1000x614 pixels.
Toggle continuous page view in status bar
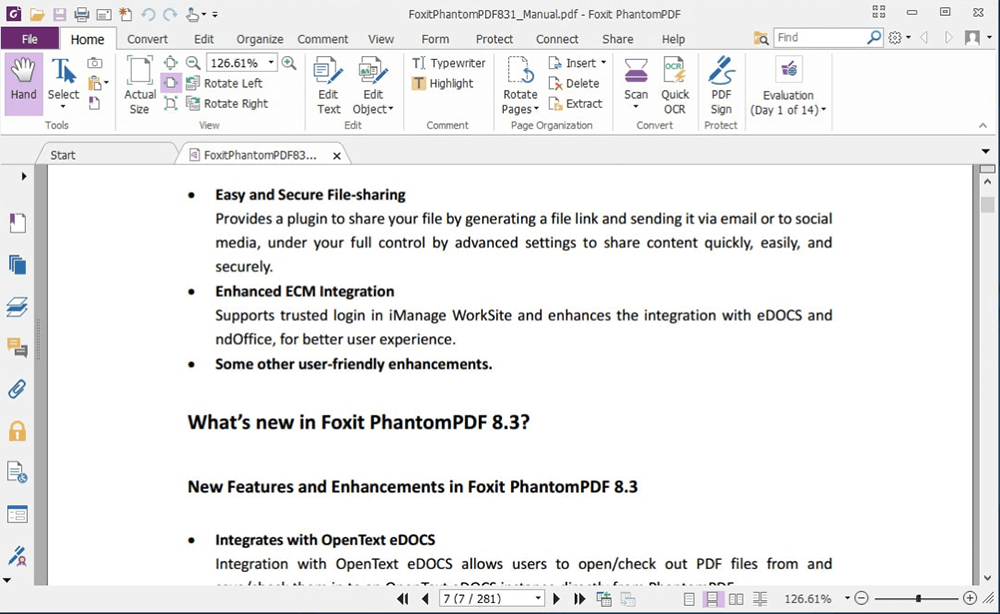click(x=713, y=599)
